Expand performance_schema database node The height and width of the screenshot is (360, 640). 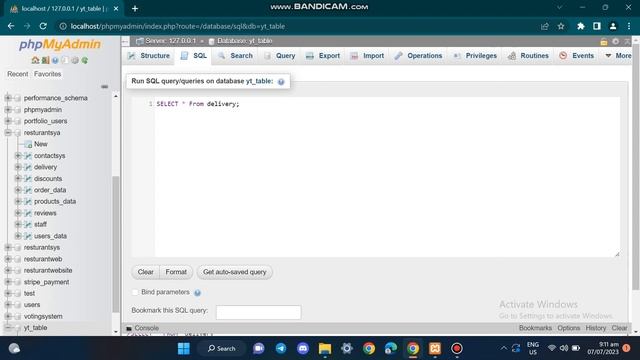[8, 98]
